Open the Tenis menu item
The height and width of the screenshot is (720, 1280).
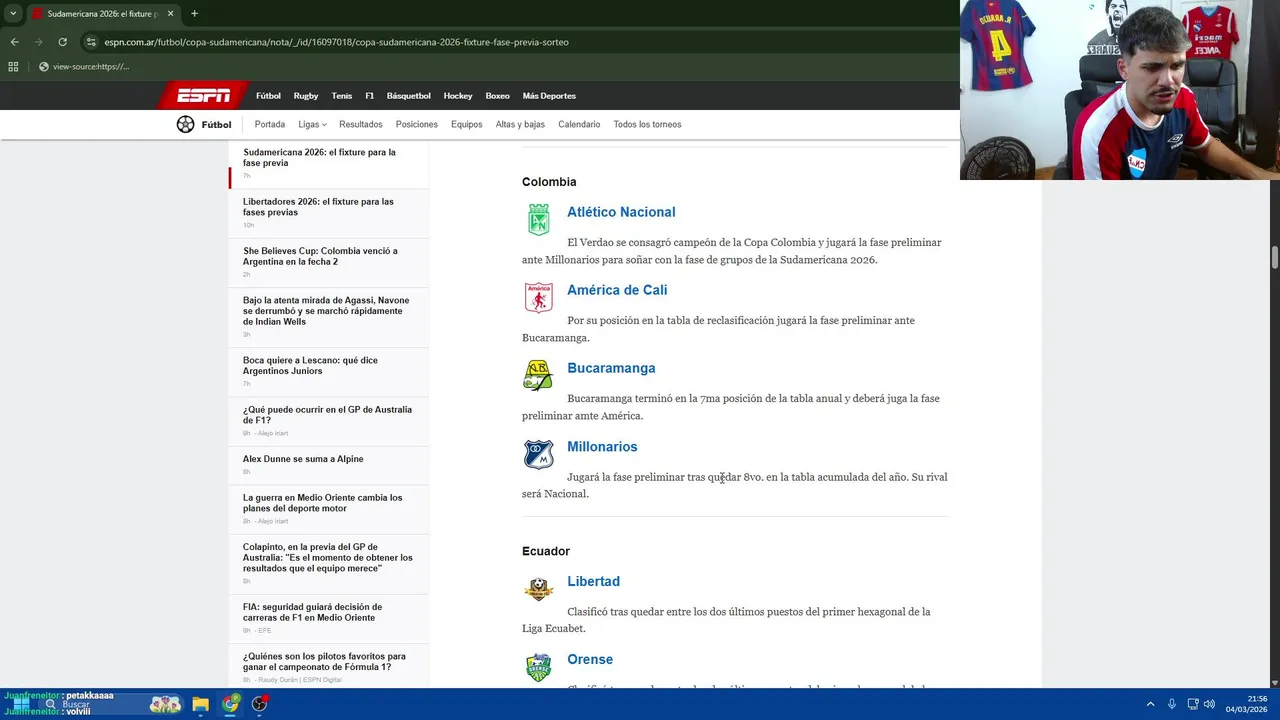(x=342, y=96)
